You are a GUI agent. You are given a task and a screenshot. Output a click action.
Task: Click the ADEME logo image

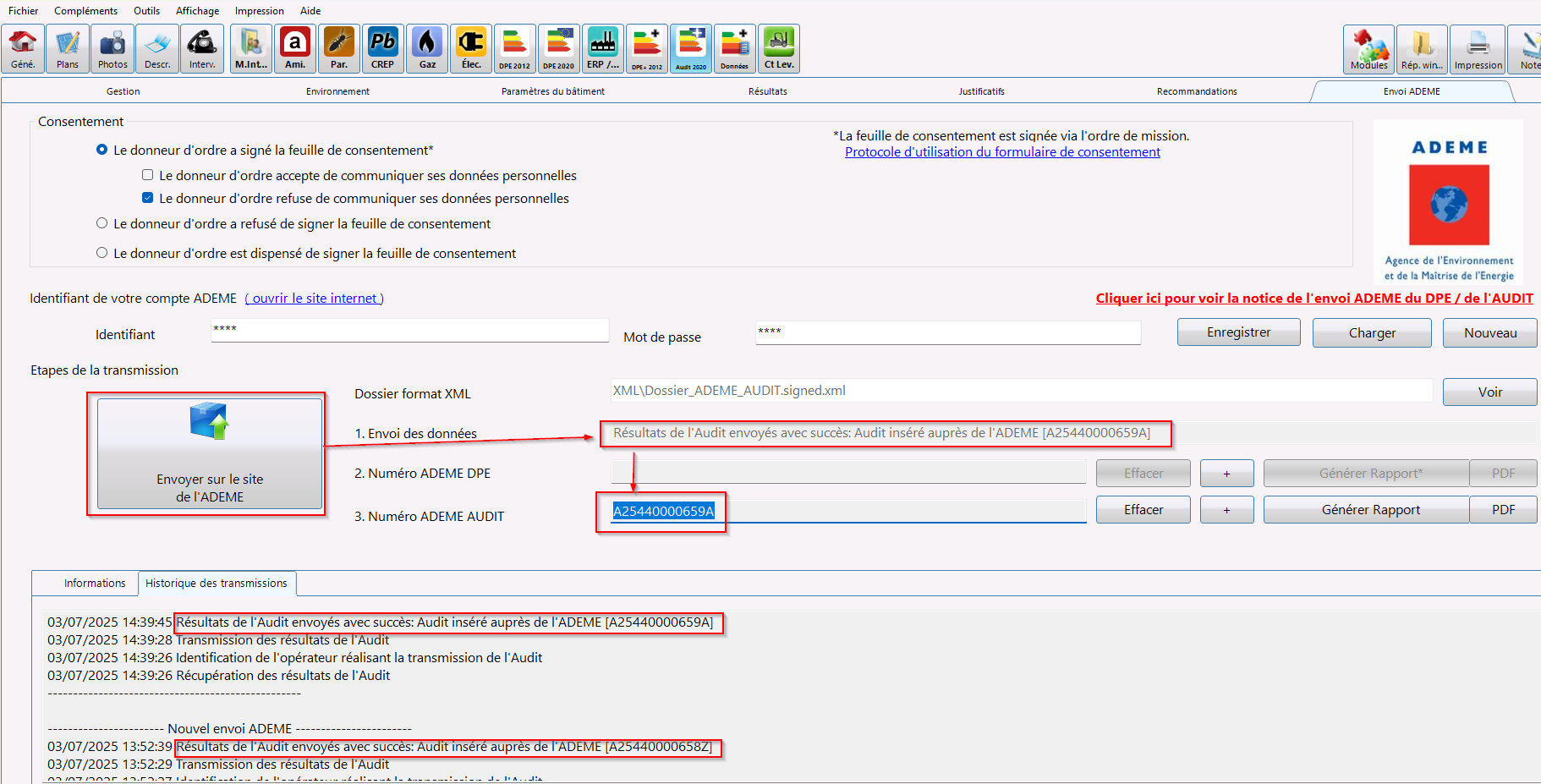tap(1449, 202)
